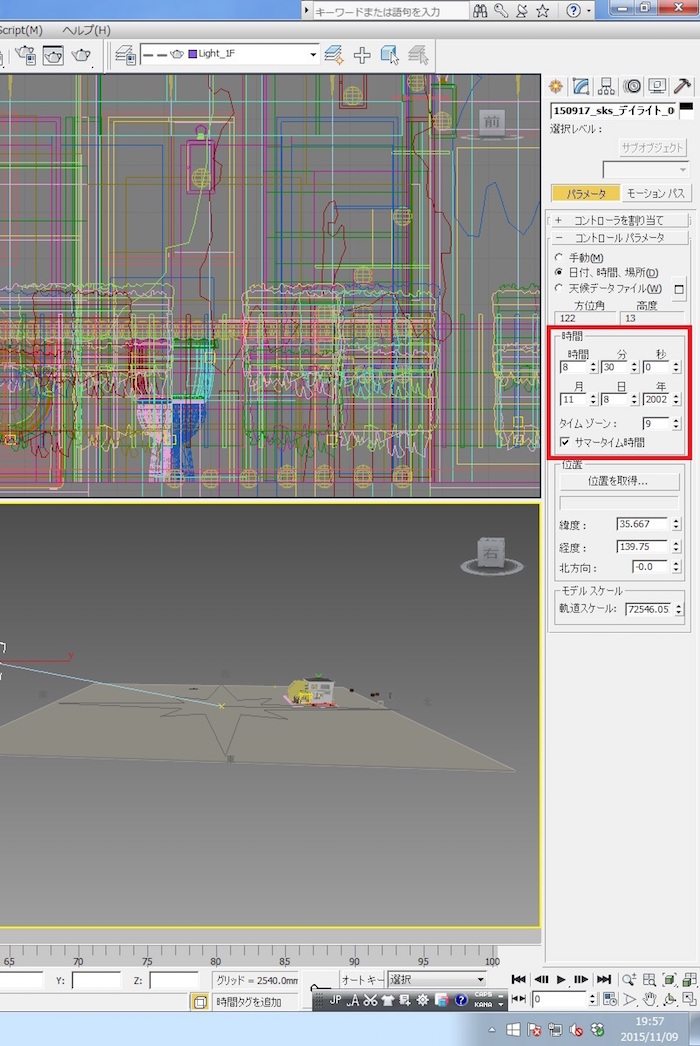Click the binoculars search icon

click(x=481, y=11)
